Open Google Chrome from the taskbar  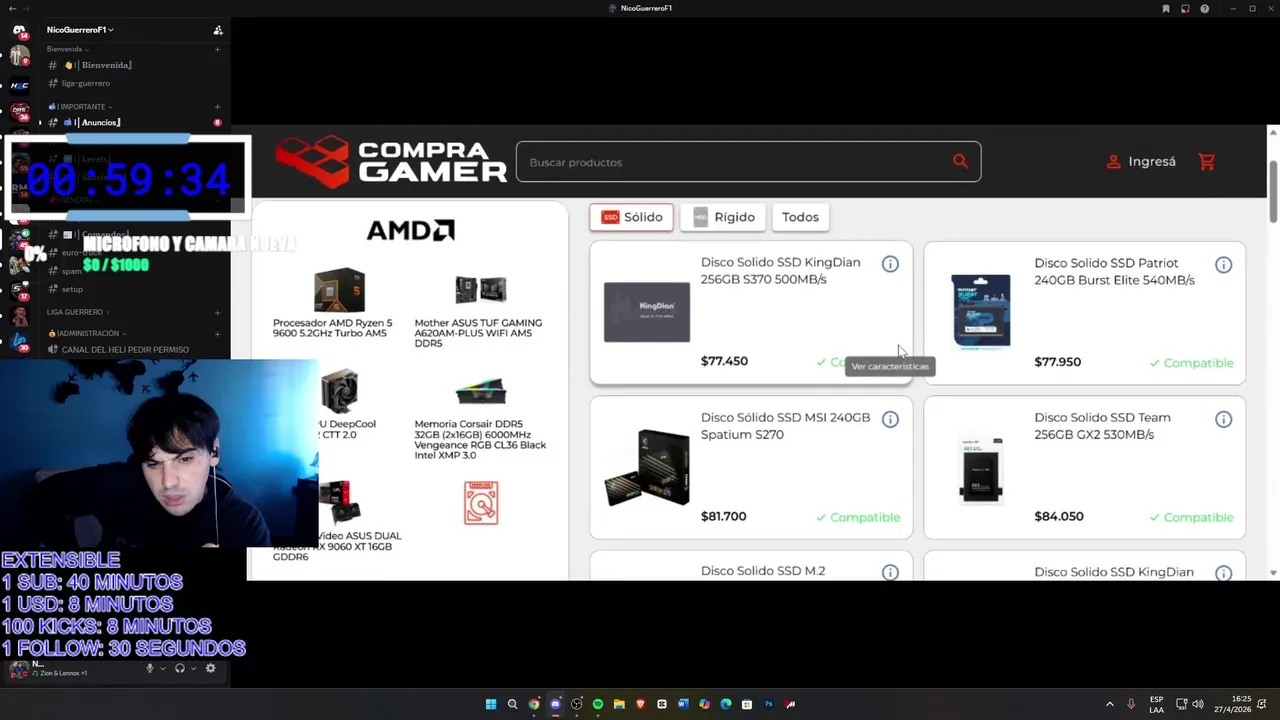coord(534,704)
